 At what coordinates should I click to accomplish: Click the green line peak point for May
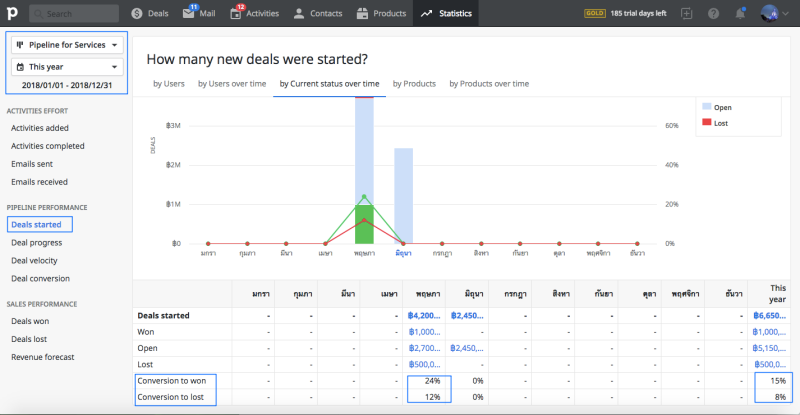[x=364, y=196]
